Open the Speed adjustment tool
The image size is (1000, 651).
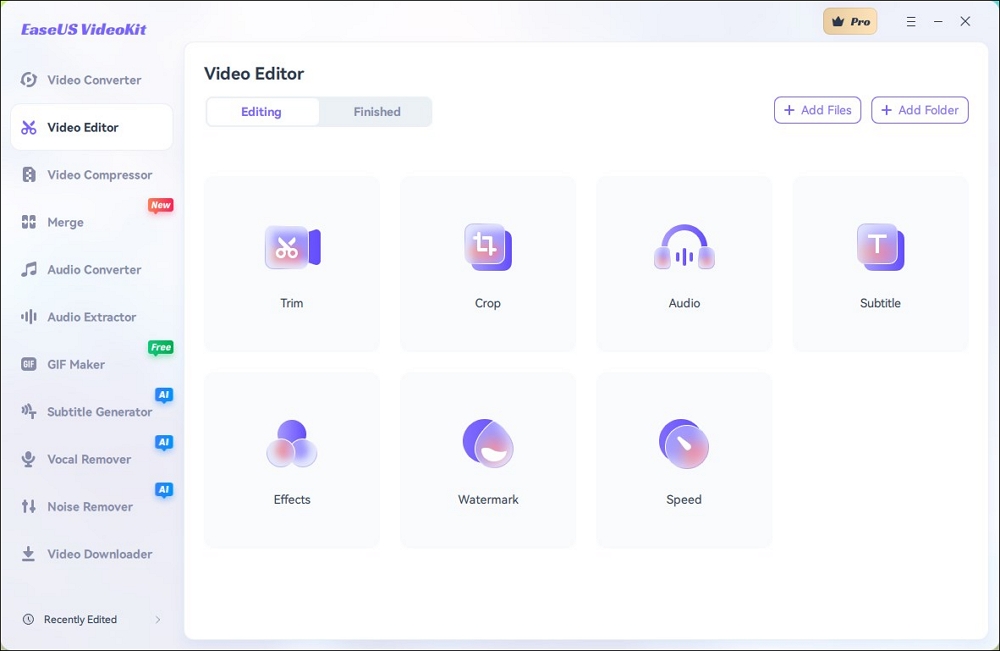pyautogui.click(x=683, y=459)
